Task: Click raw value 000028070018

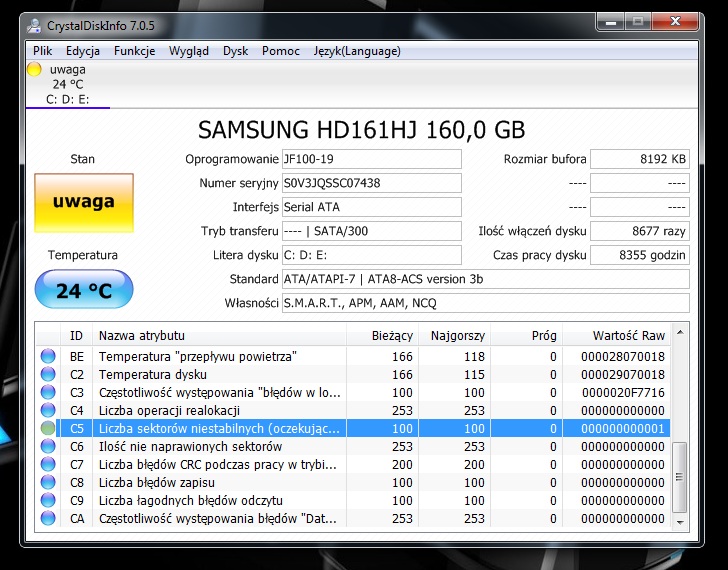Action: (x=623, y=356)
